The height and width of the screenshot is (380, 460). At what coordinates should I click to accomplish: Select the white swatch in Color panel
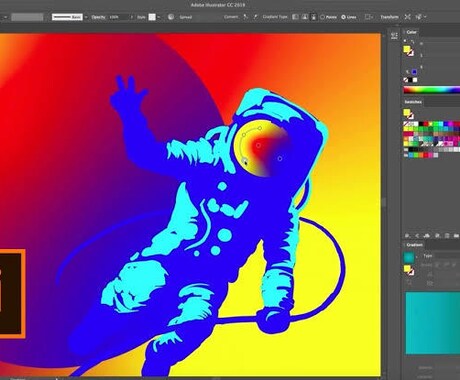coord(415,80)
